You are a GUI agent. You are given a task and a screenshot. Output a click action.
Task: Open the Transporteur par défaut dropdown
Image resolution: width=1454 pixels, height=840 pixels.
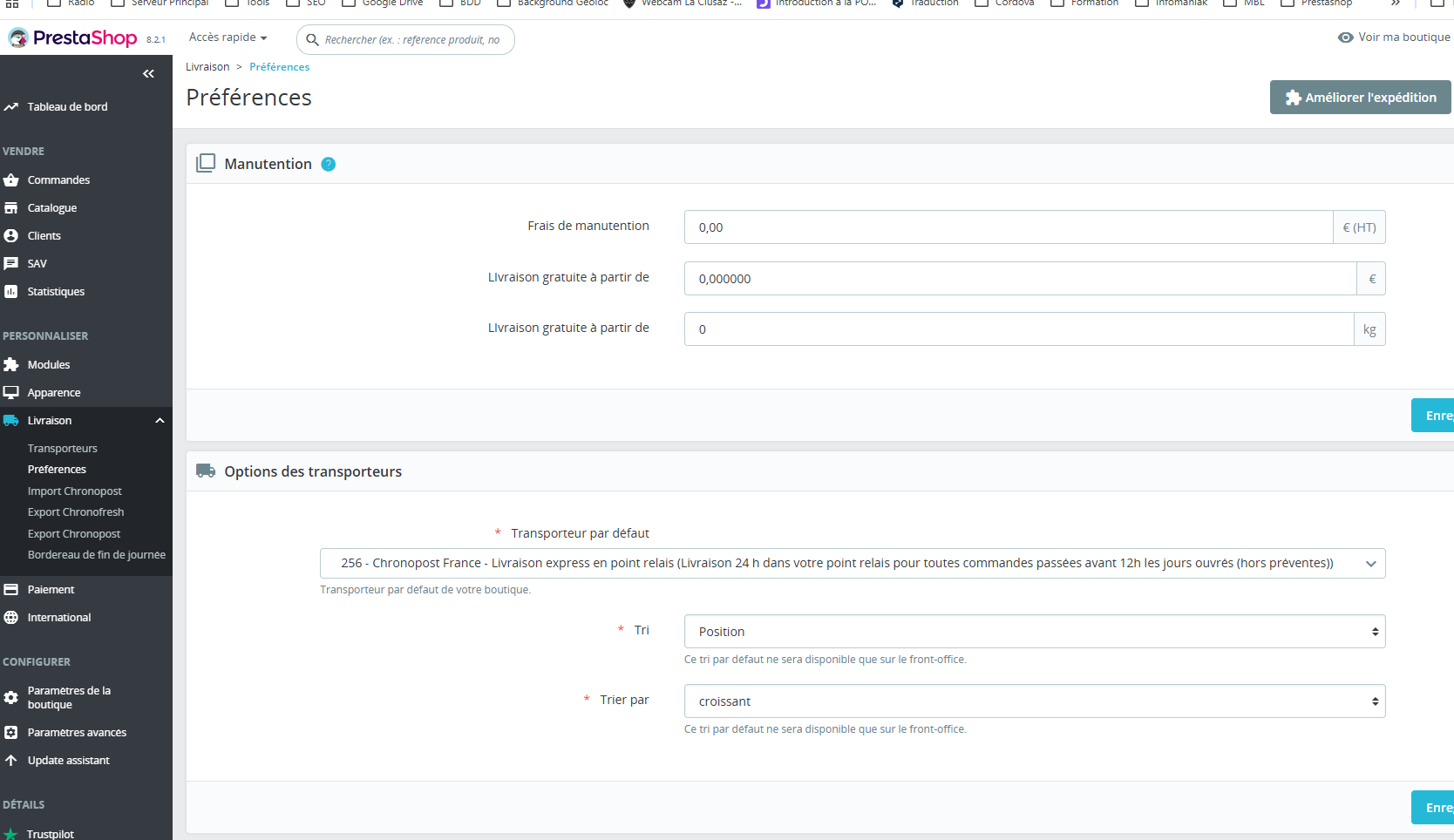tap(853, 564)
